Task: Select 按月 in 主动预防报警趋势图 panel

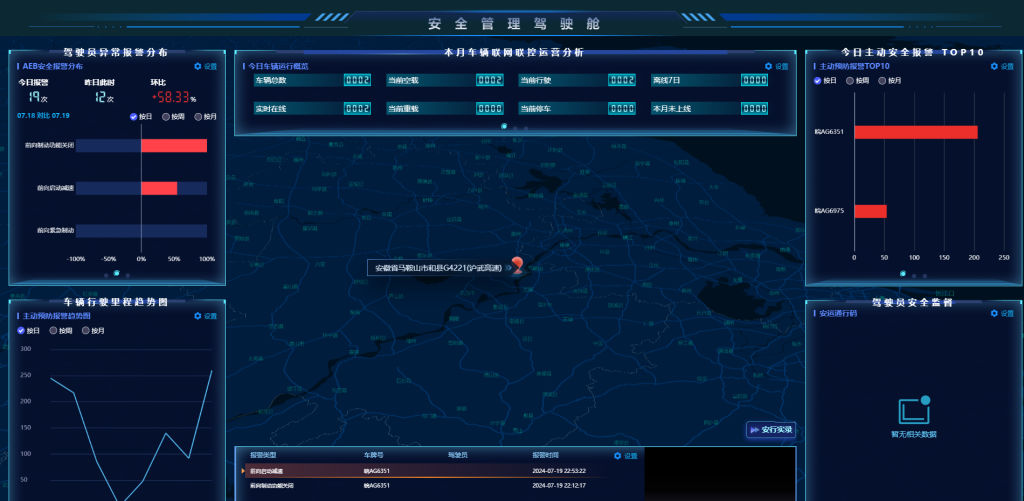Action: 93,331
